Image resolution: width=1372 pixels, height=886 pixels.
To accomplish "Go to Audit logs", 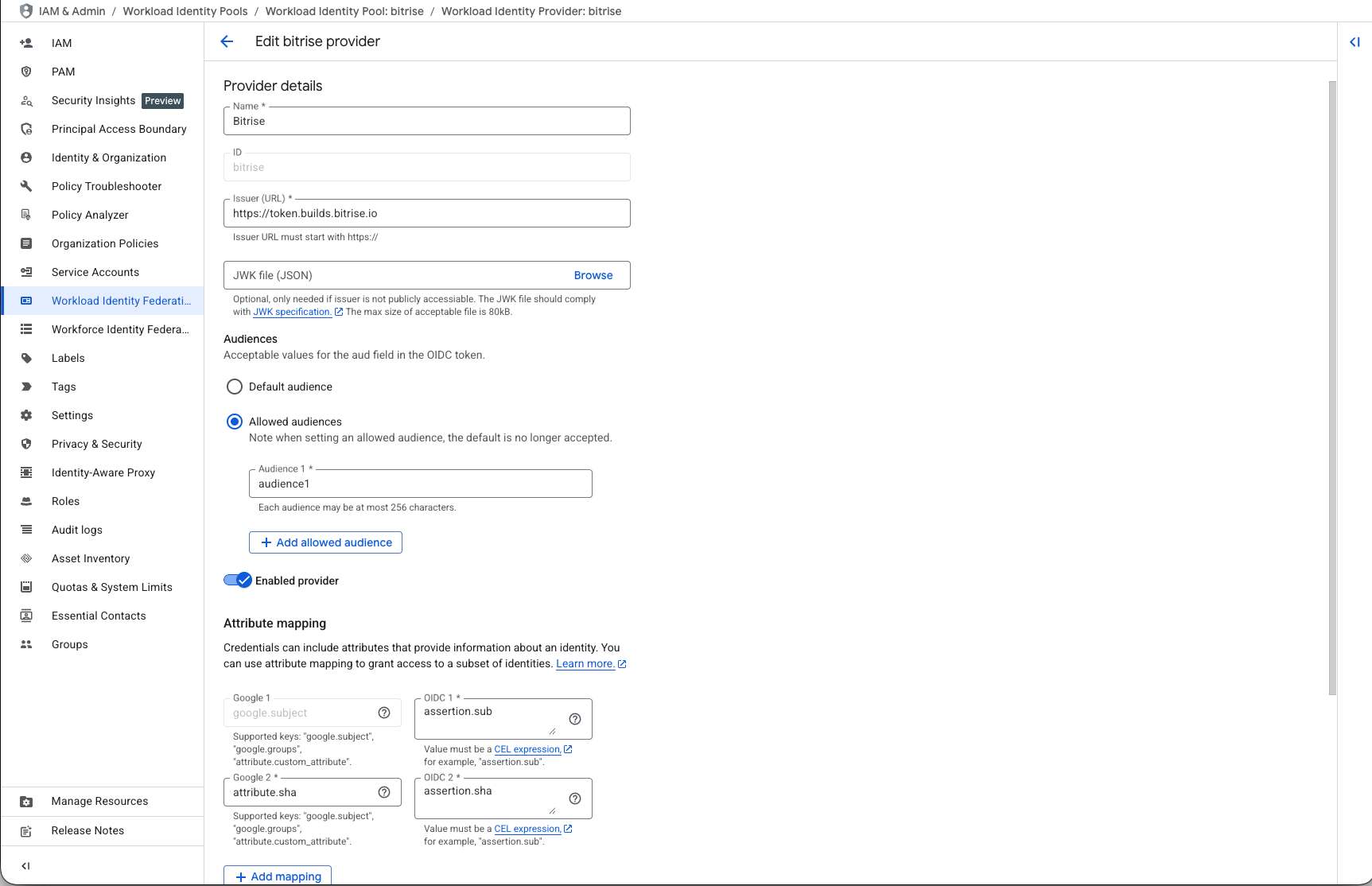I will pos(76,530).
